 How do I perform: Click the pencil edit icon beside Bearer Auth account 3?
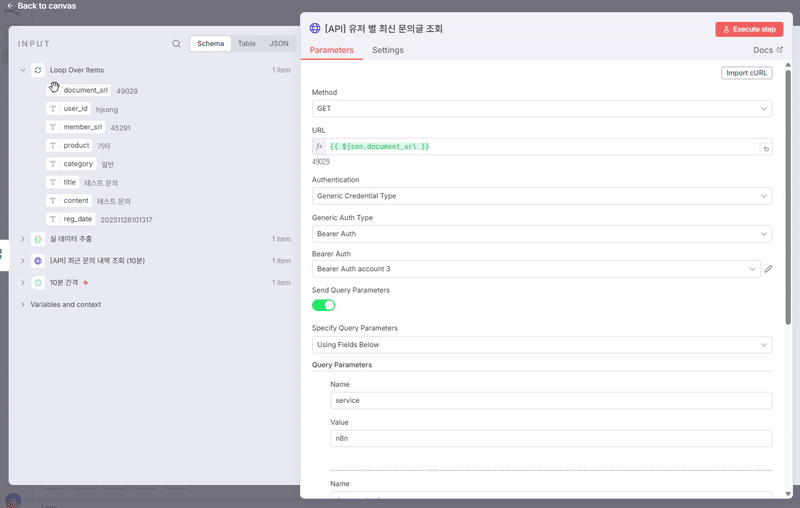(768, 269)
